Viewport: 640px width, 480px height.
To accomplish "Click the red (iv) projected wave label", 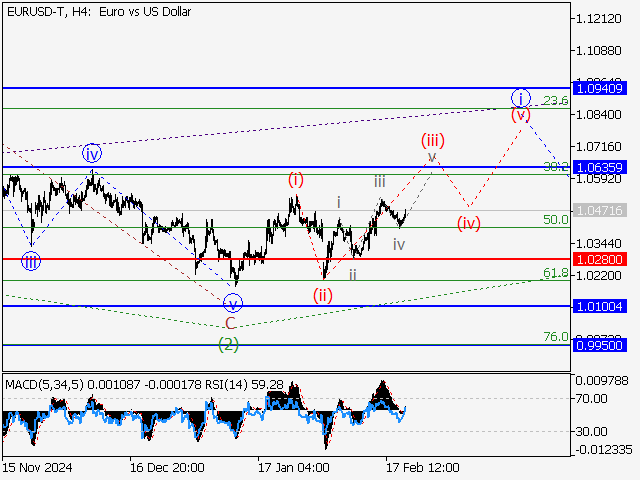I will (x=468, y=222).
